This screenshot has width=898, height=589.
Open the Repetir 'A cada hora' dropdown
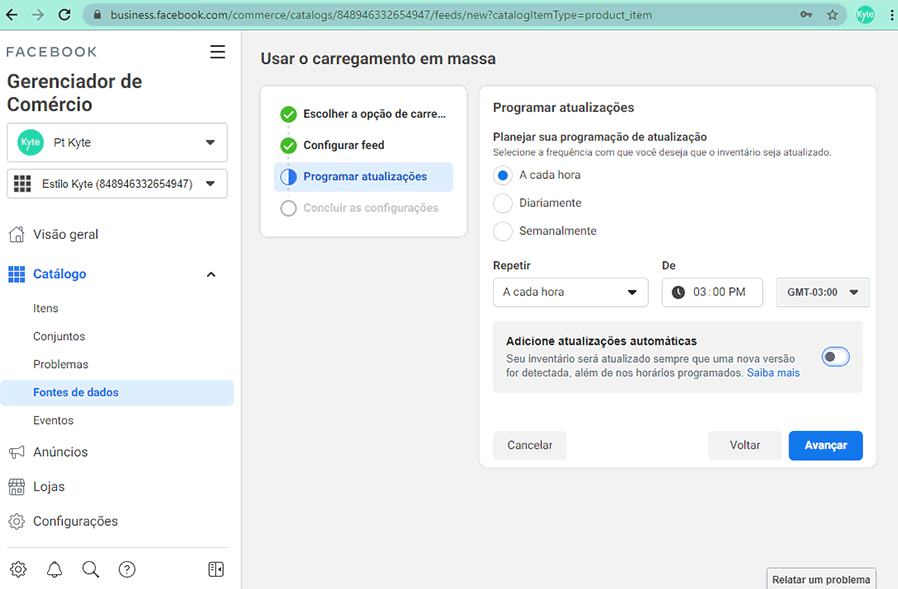(x=570, y=292)
